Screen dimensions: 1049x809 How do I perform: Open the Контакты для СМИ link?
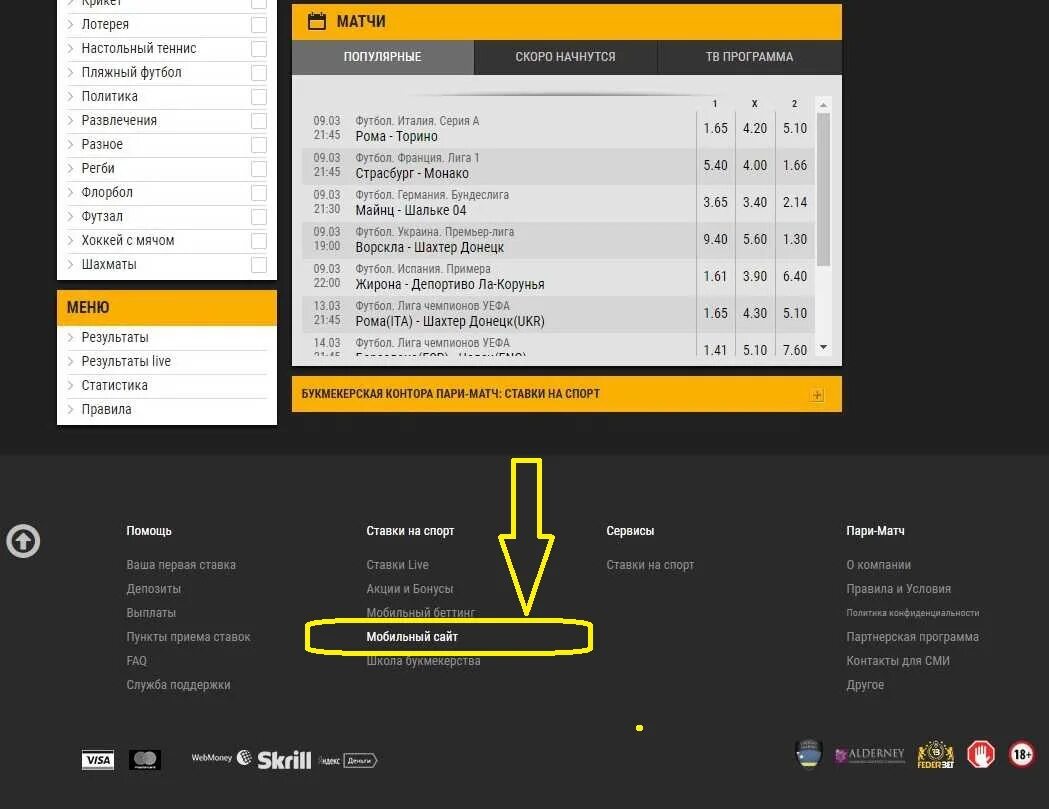(x=898, y=660)
